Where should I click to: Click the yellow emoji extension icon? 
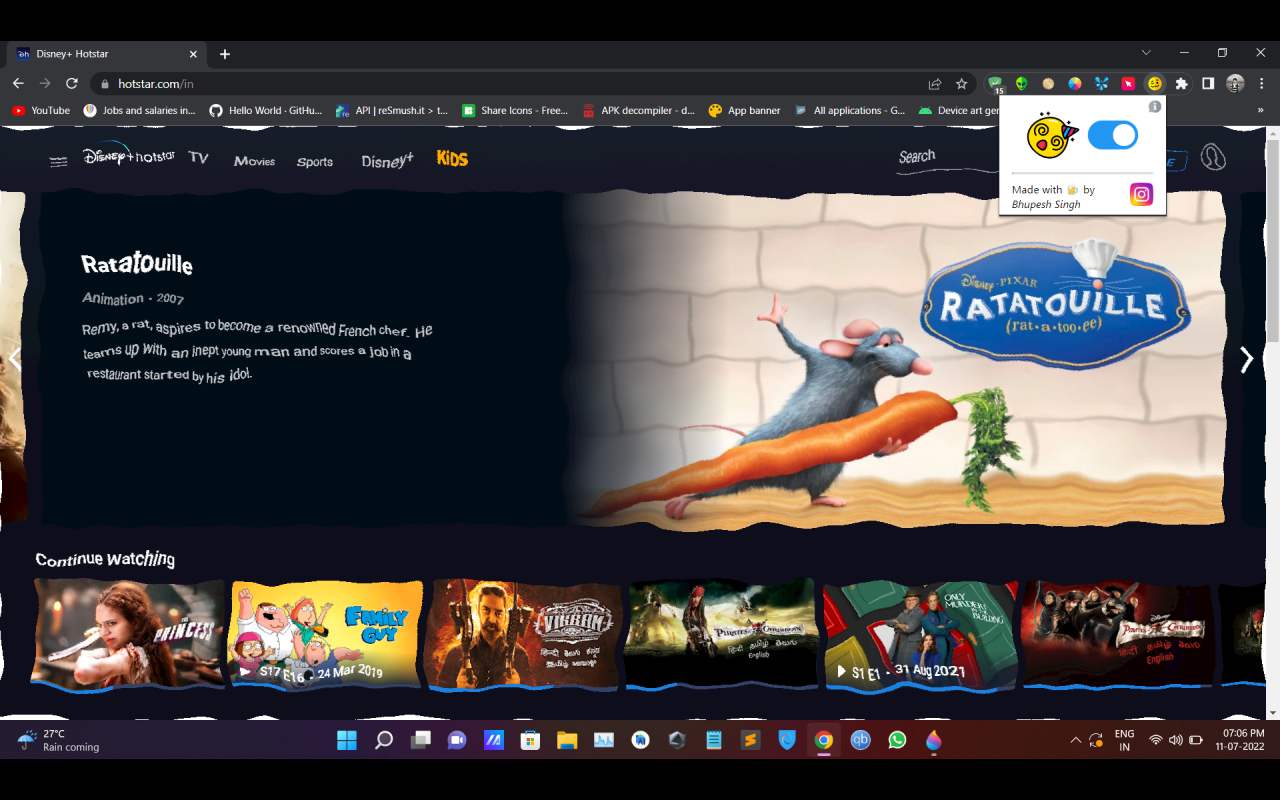(1154, 84)
